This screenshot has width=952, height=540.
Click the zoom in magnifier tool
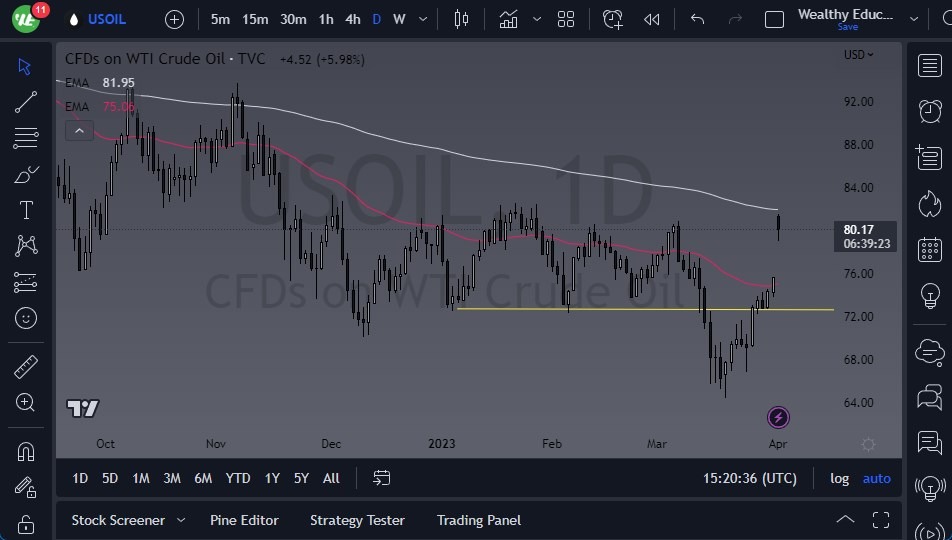point(26,402)
